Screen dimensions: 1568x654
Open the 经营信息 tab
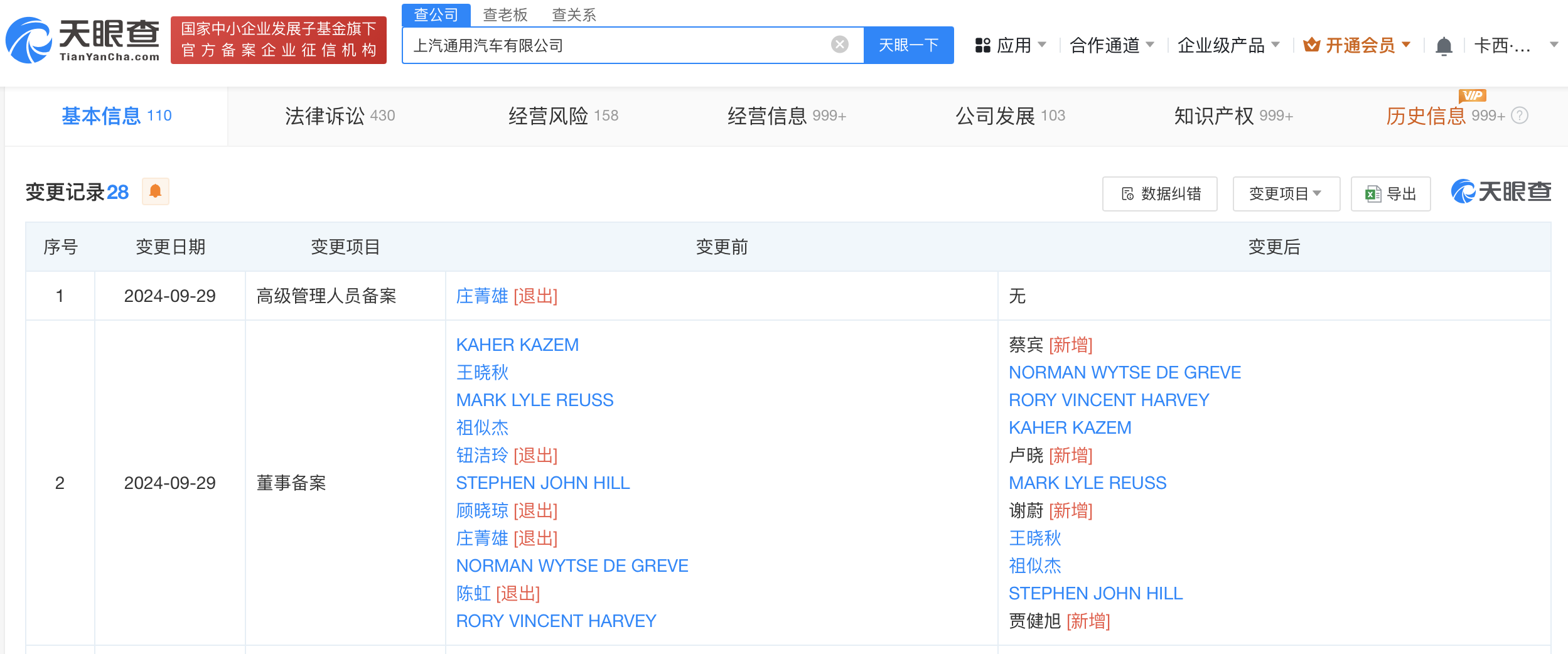(x=787, y=115)
